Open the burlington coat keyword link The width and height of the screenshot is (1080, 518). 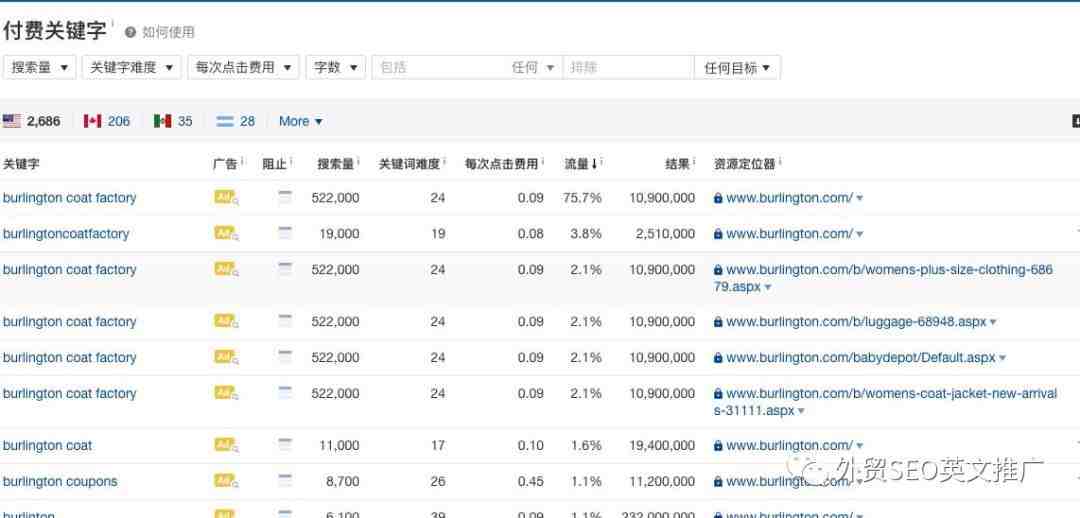pyautogui.click(x=48, y=446)
